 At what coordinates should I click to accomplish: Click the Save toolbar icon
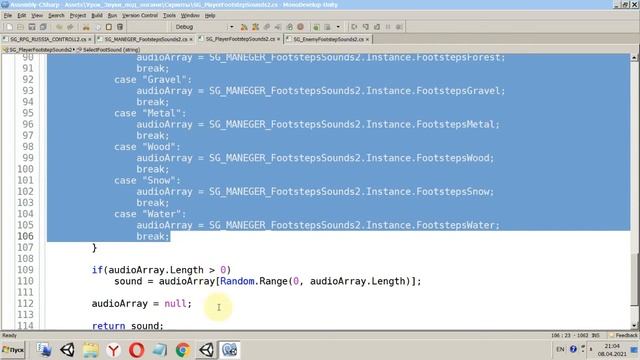[31, 27]
